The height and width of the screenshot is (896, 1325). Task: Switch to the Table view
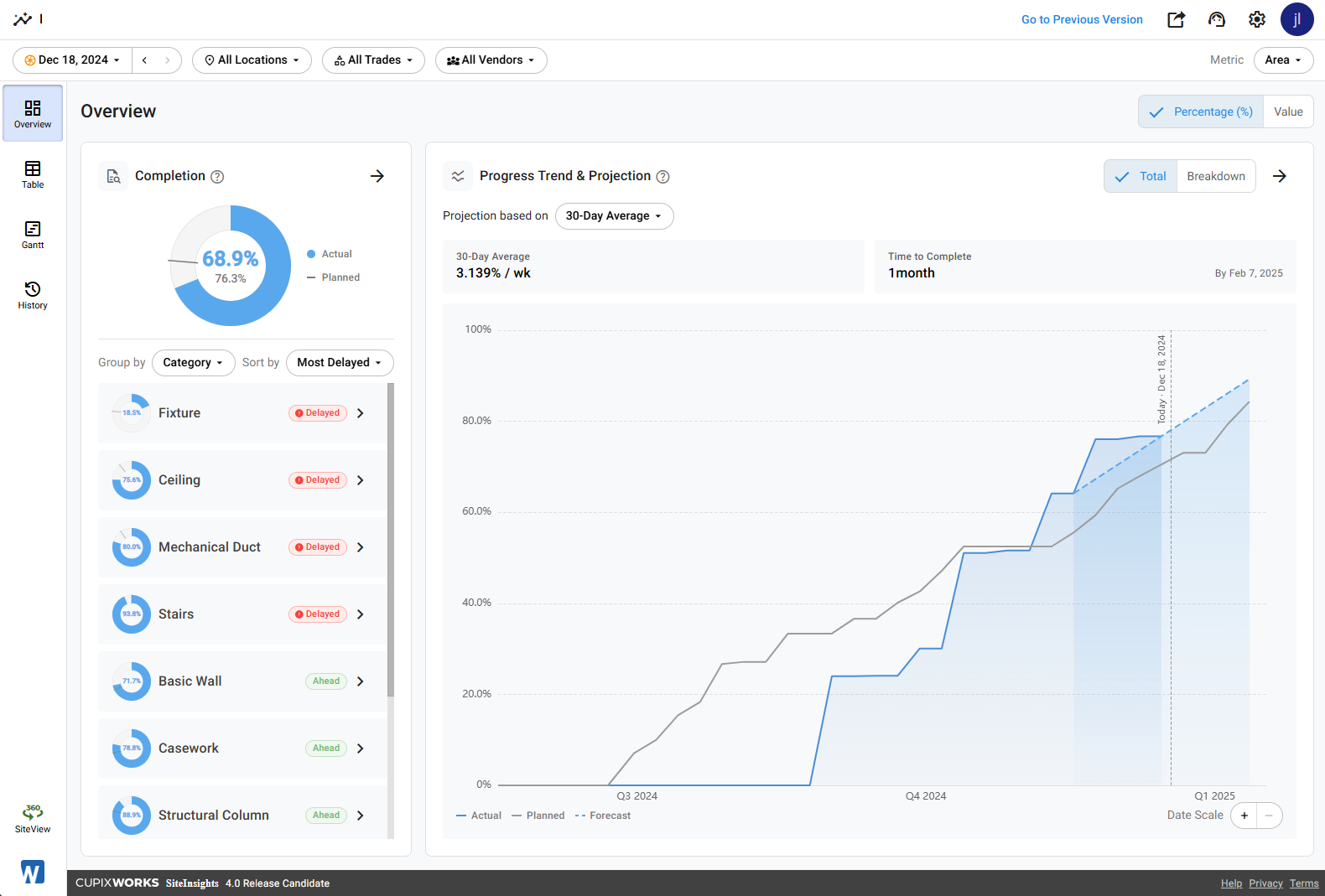coord(33,174)
